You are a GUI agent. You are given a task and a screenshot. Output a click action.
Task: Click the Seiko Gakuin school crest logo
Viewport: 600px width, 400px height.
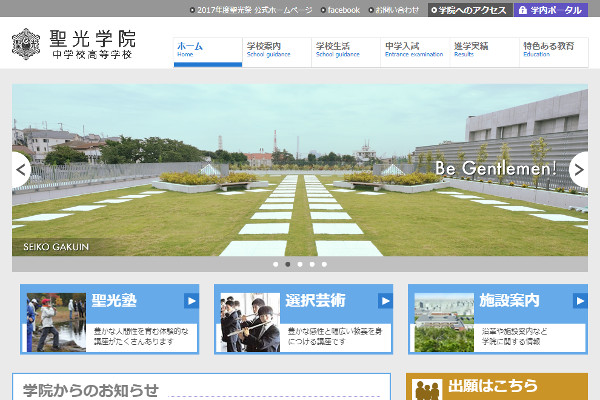pyautogui.click(x=26, y=44)
